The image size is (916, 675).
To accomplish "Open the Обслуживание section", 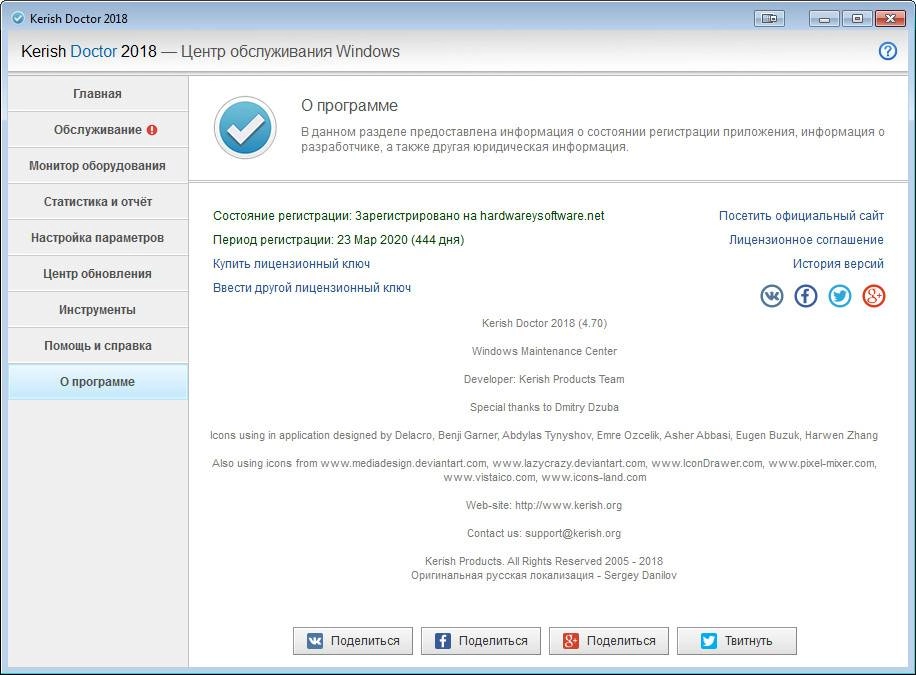I will point(98,130).
